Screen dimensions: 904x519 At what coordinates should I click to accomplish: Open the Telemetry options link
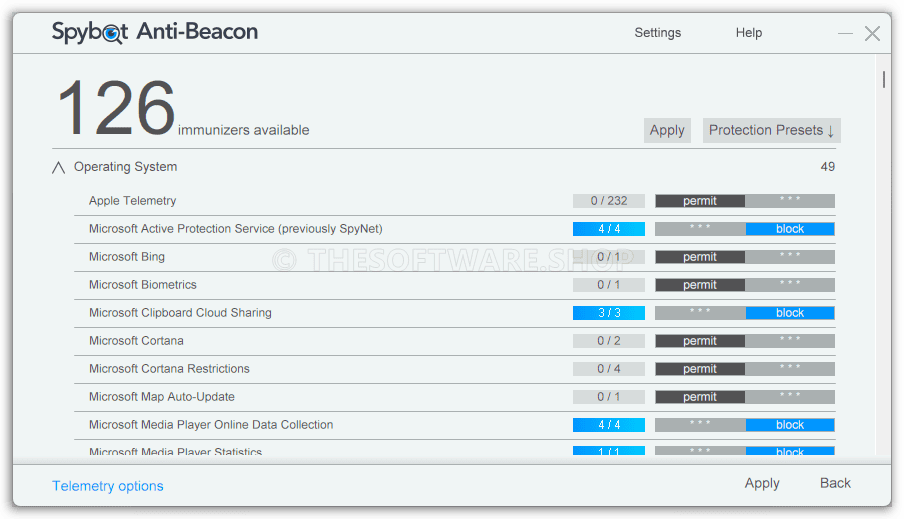(108, 486)
